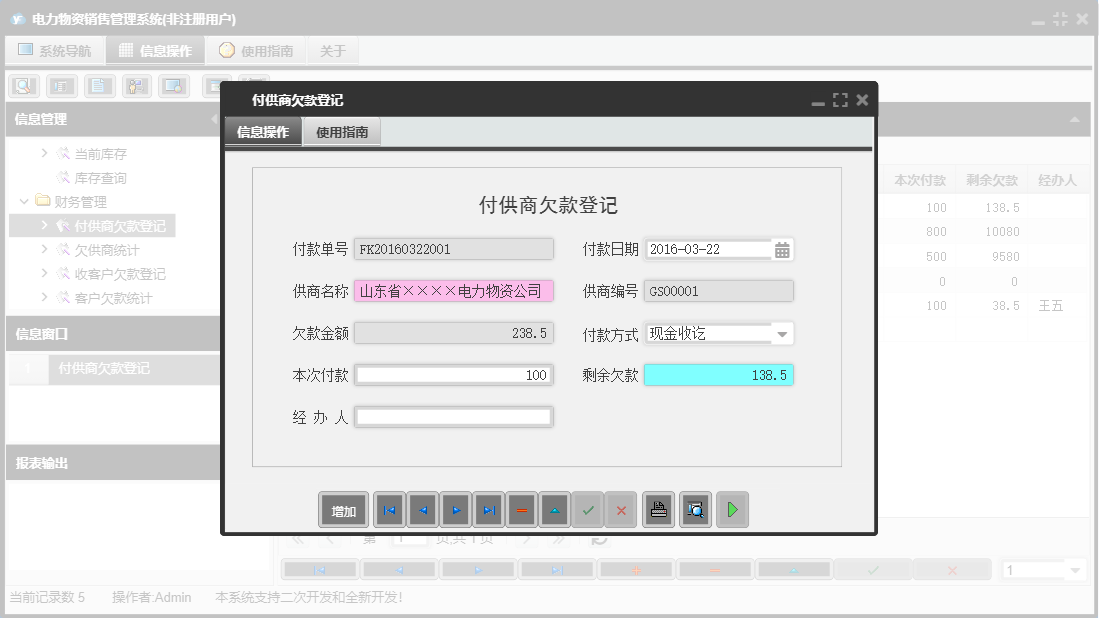Delete current record with red minus icon
The height and width of the screenshot is (618, 1099).
[521, 509]
